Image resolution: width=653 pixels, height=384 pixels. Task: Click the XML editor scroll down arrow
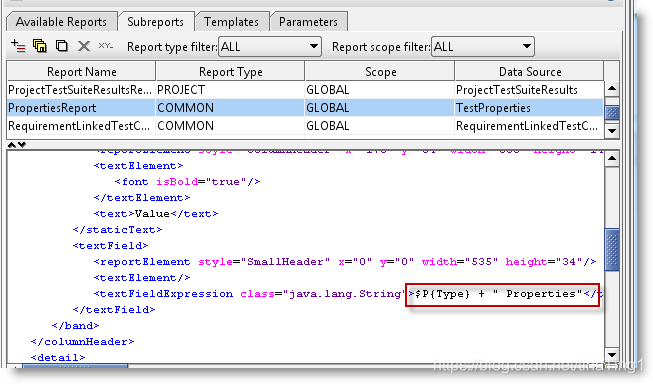[612, 355]
